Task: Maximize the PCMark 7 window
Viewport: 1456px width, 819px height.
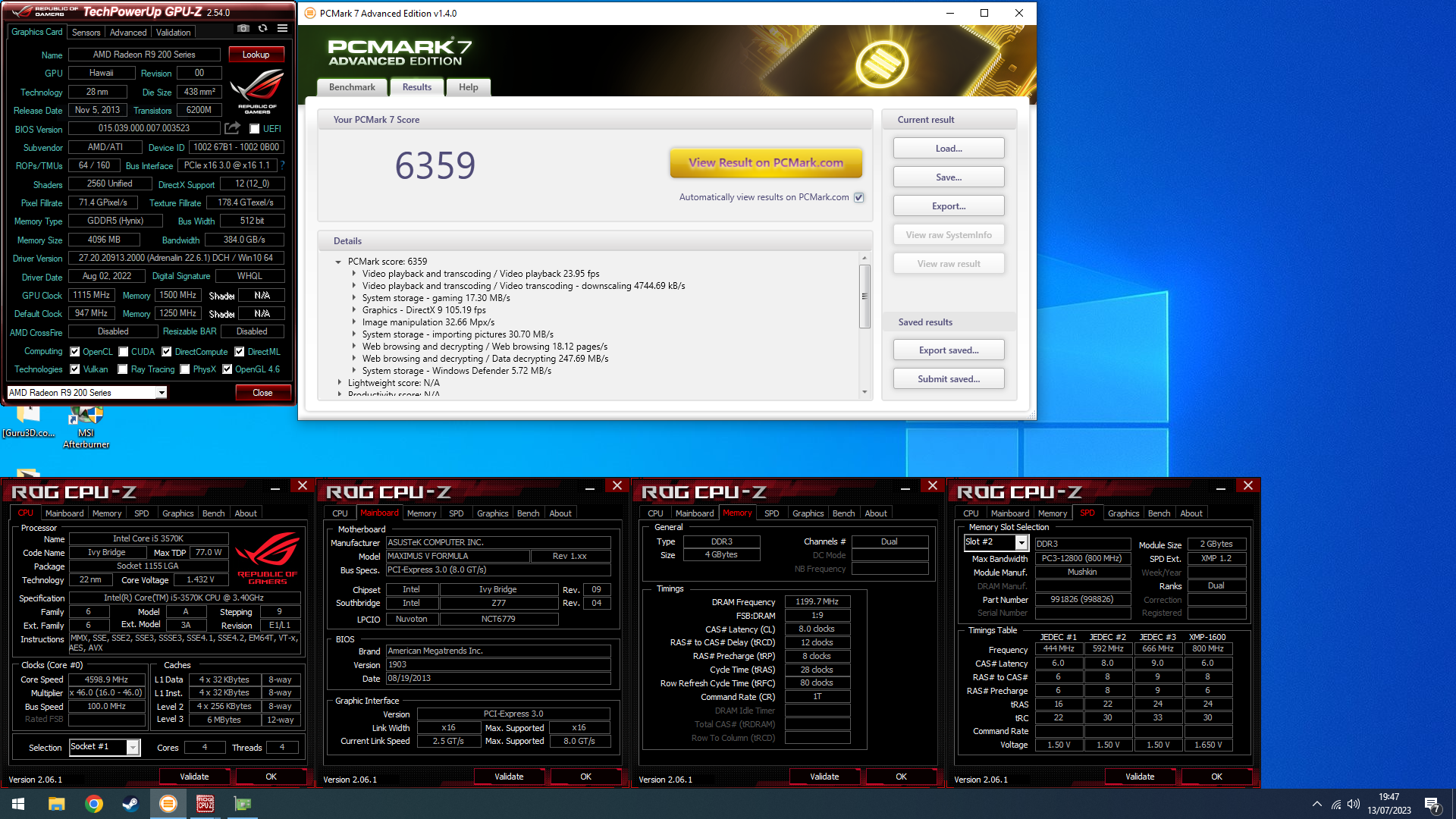Action: [984, 13]
